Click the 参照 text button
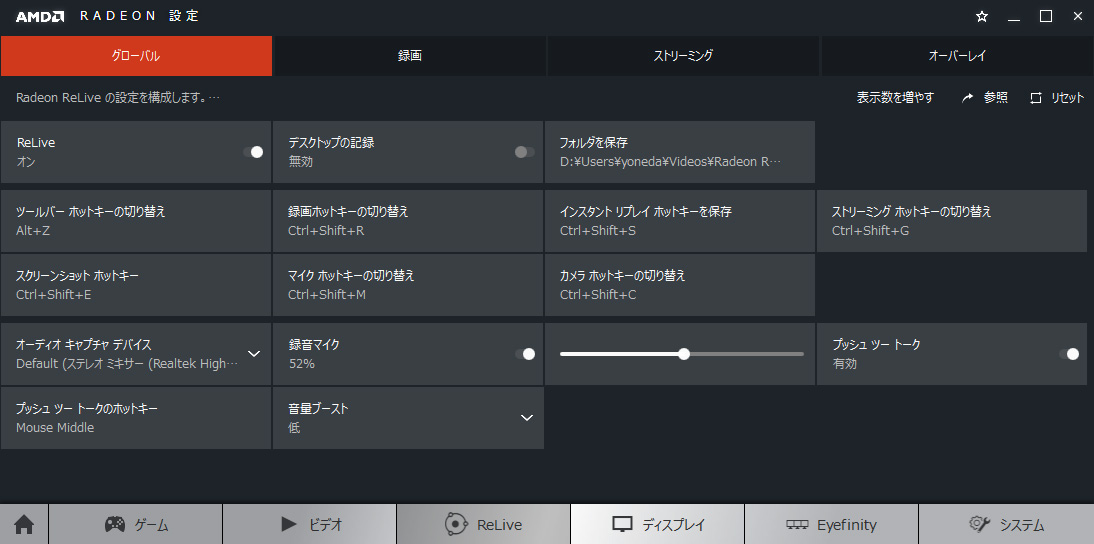The image size is (1094, 544). pyautogui.click(x=996, y=98)
